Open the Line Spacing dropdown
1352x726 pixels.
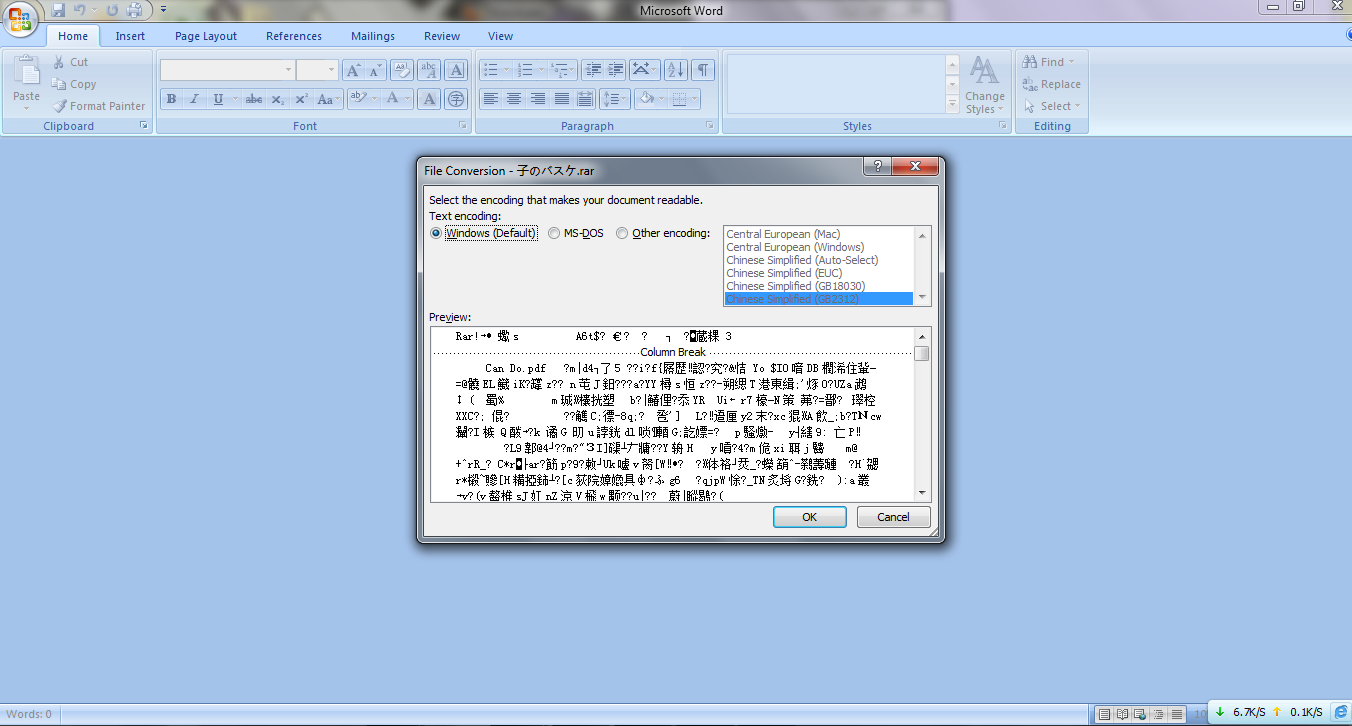pyautogui.click(x=614, y=99)
